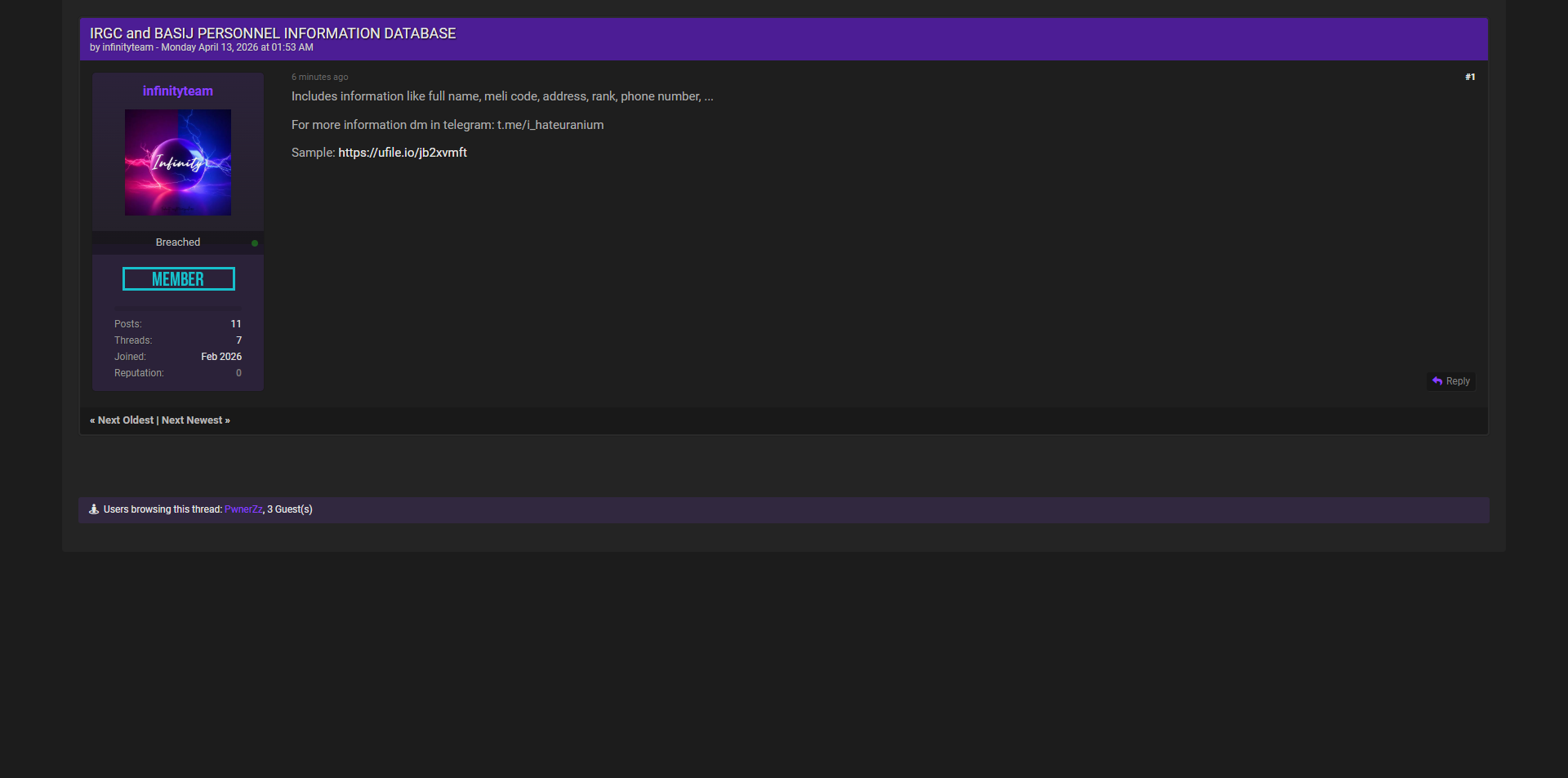This screenshot has width=1568, height=778.
Task: Click the "6 minutes ago" timestamp
Action: click(x=320, y=77)
